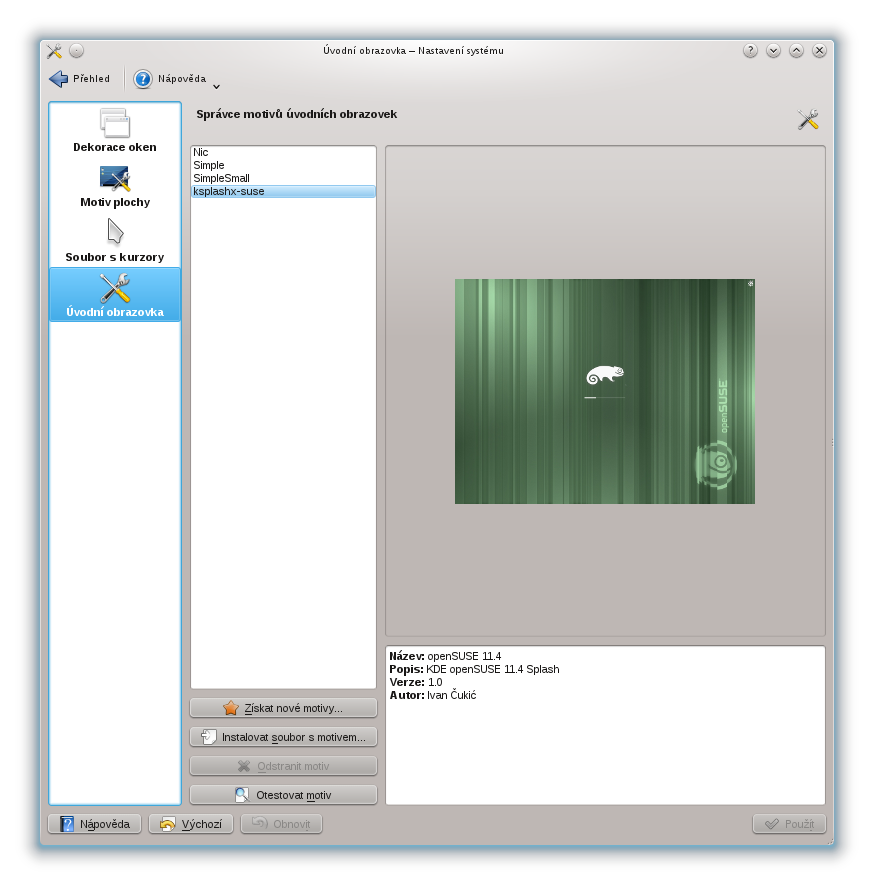Select the ksplashx-suse theme in the list
The height and width of the screenshot is (885, 874).
click(283, 191)
